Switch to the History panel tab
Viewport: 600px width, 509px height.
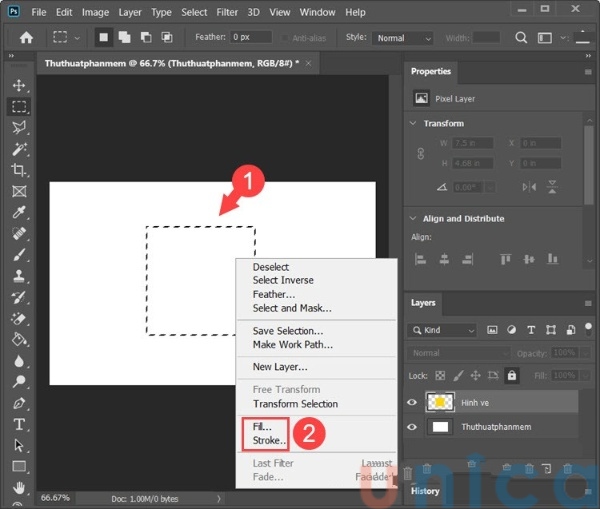(425, 491)
